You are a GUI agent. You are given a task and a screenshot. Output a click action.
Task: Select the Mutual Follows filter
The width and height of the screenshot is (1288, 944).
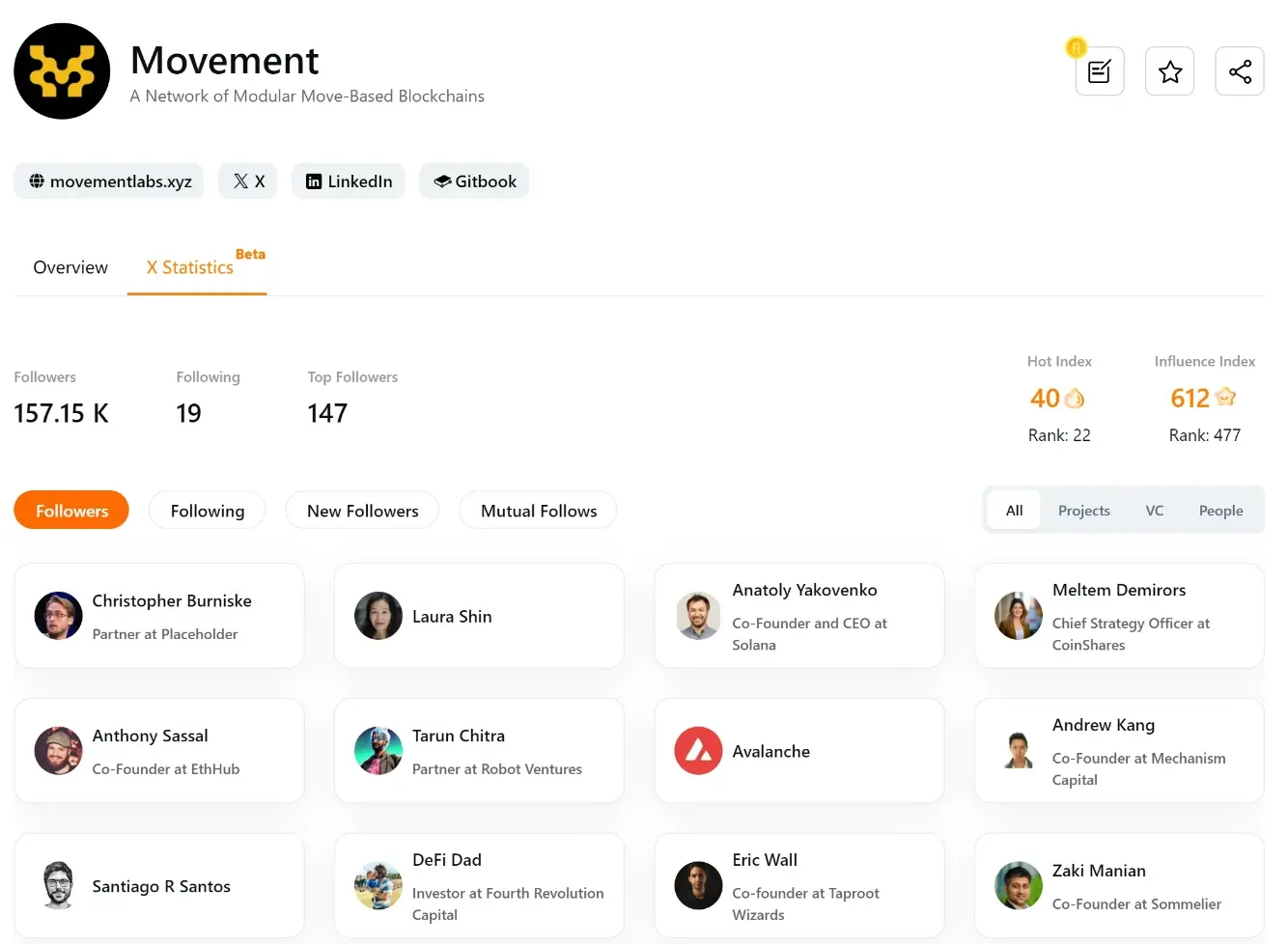[538, 511]
